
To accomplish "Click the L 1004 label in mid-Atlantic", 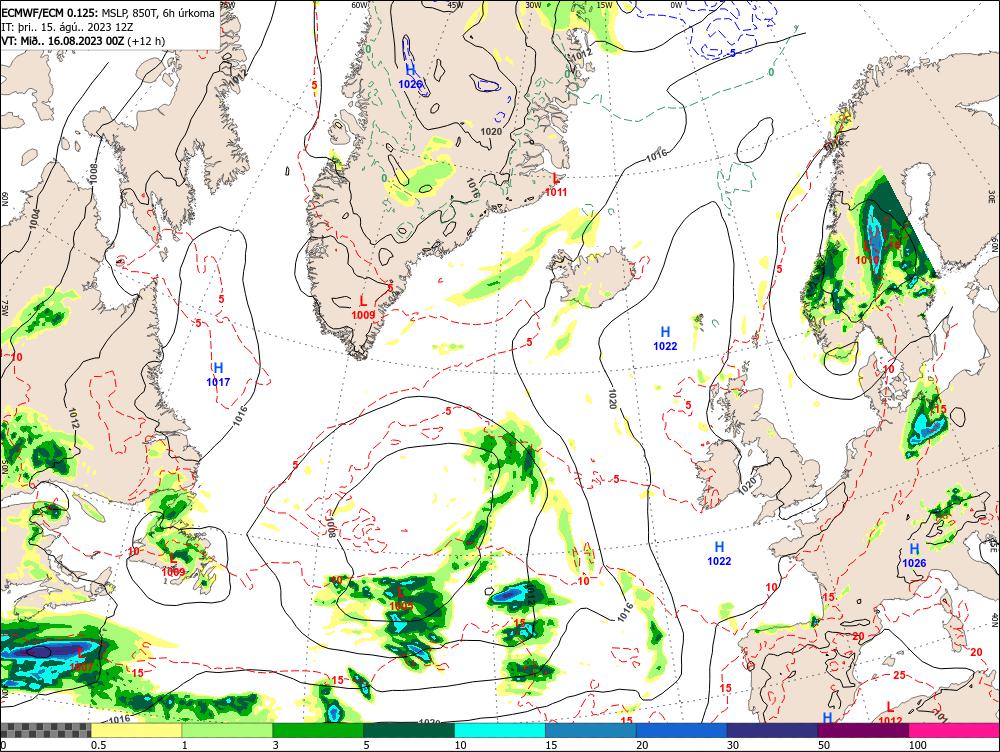I will pyautogui.click(x=401, y=598).
